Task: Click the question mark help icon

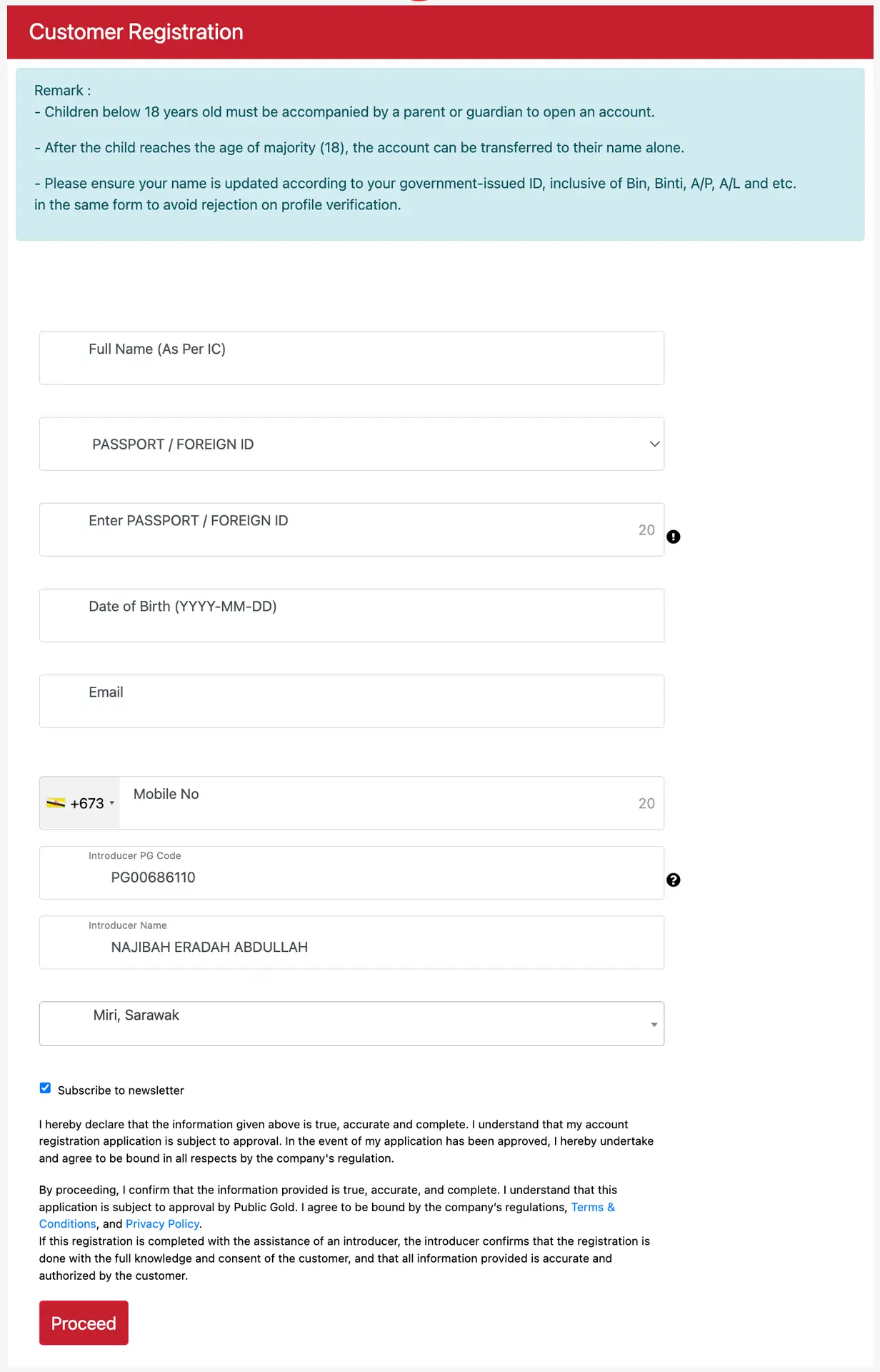Action: [x=673, y=880]
